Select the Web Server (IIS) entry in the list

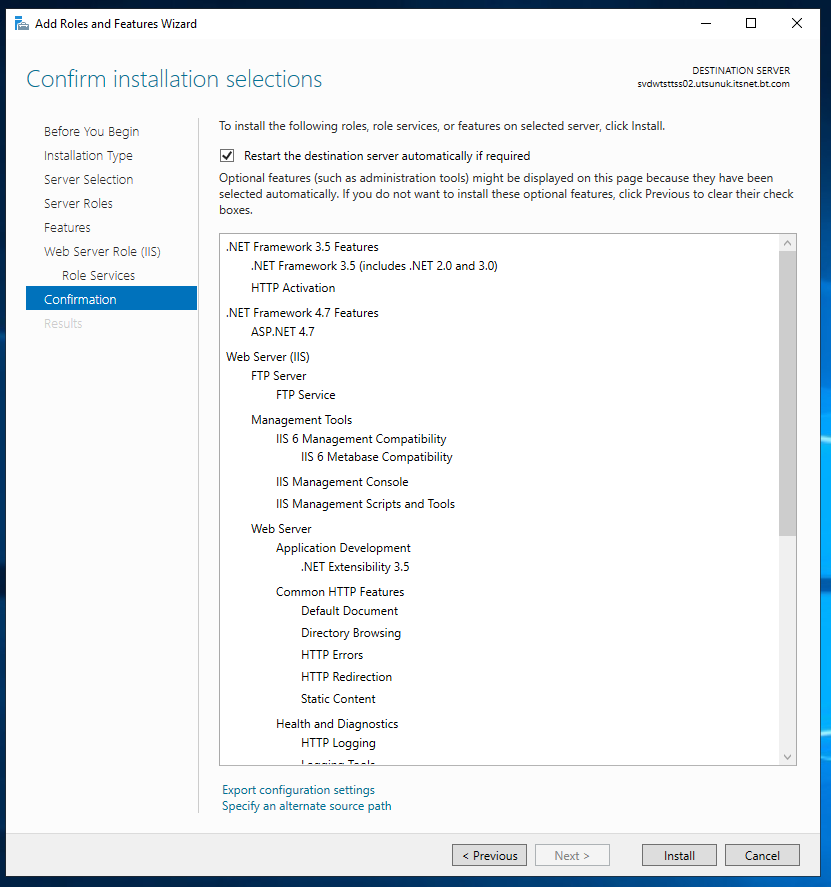tap(268, 357)
